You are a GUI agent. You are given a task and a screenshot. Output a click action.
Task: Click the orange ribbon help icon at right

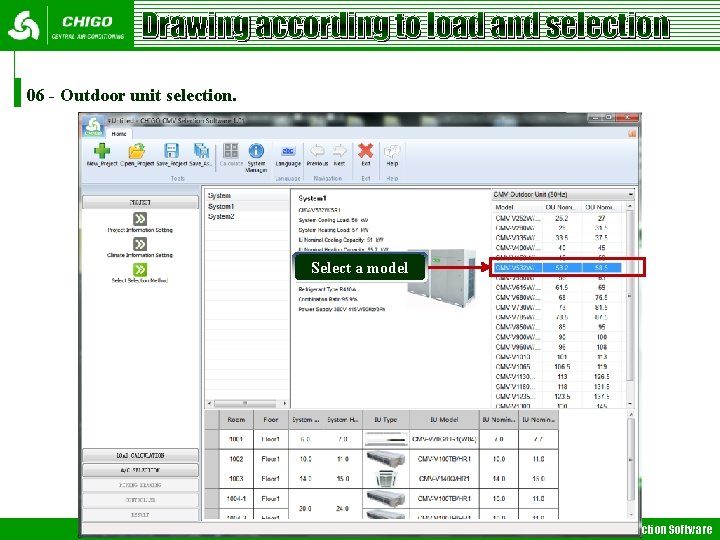point(632,134)
